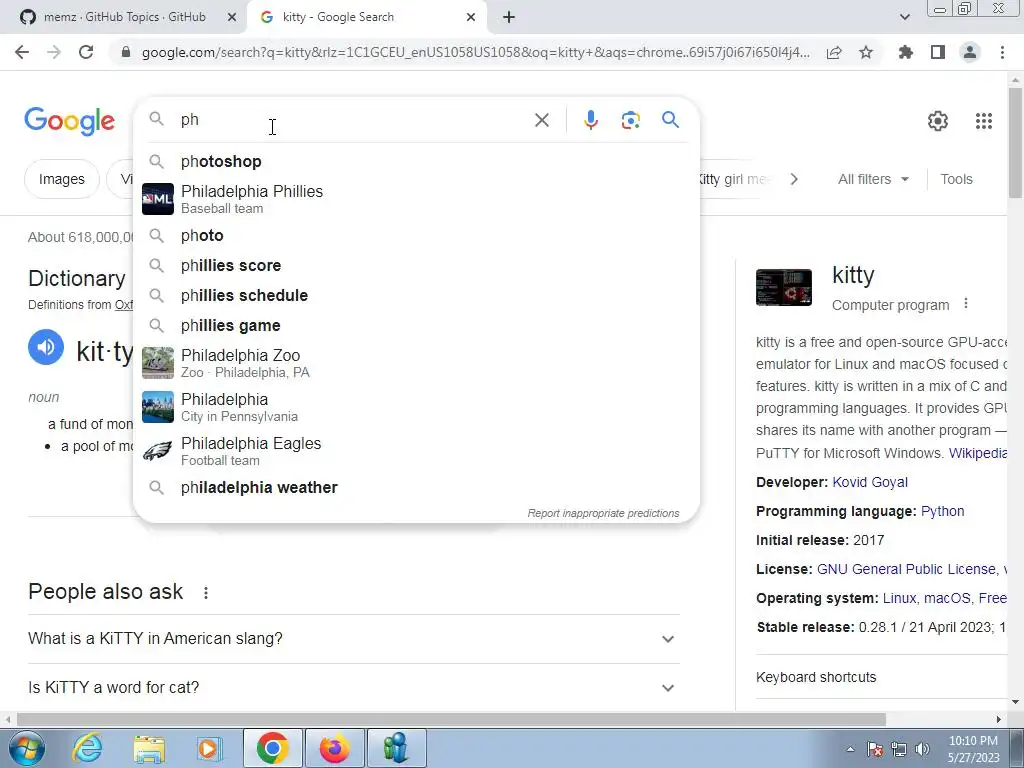Image resolution: width=1024 pixels, height=768 pixels.
Task: Choose the Philadelphia Zoo suggestion
Action: (416, 363)
